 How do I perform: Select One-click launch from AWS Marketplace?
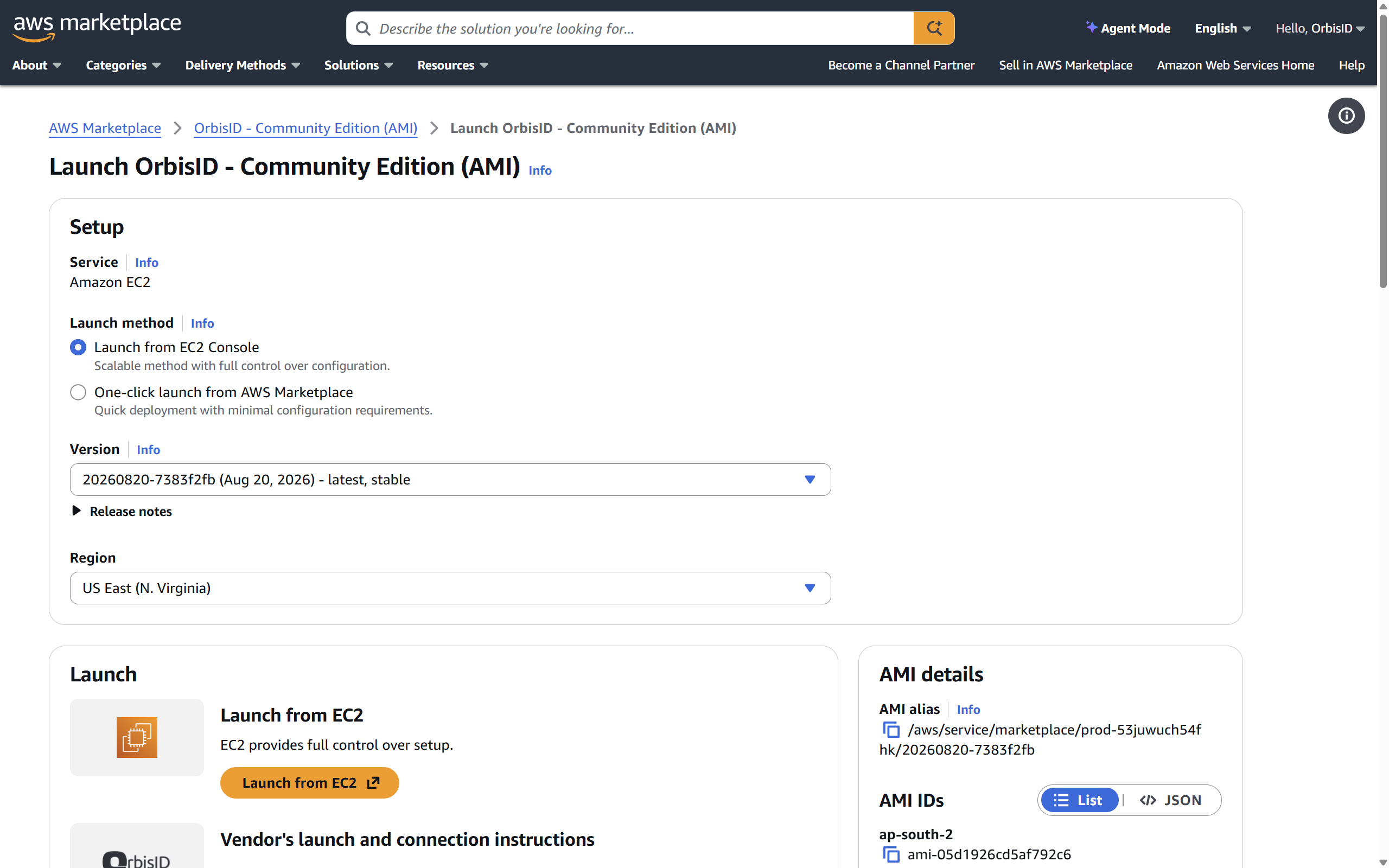[78, 392]
